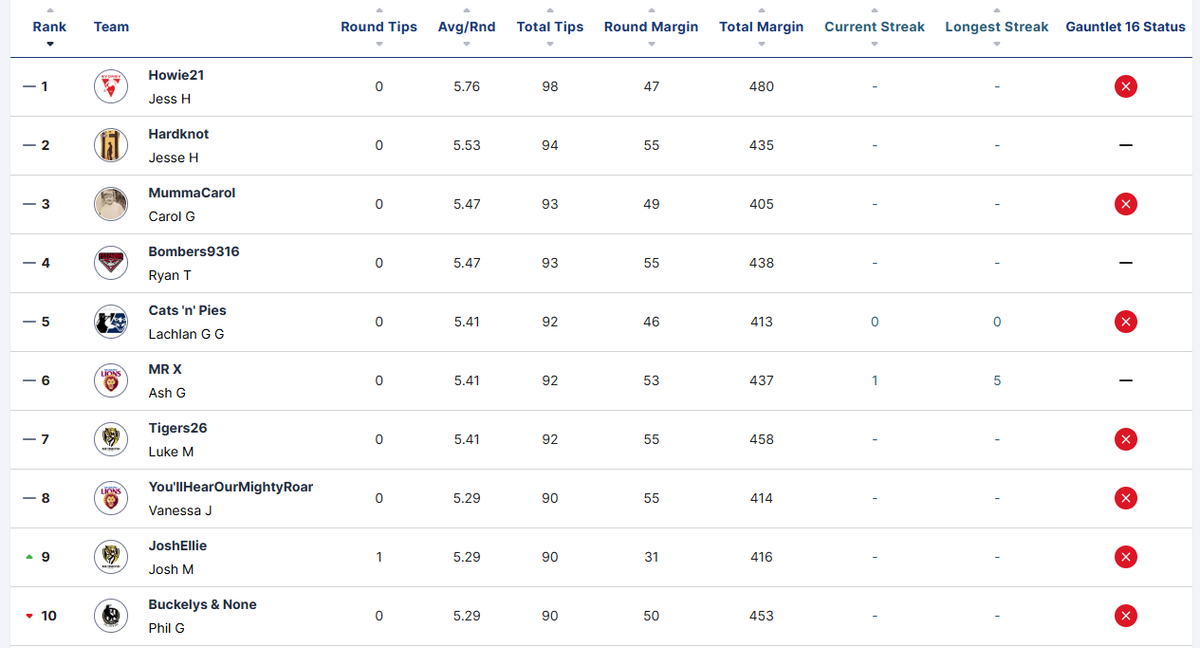Click MR X's Lions team logo
The image size is (1200, 648).
pos(111,381)
